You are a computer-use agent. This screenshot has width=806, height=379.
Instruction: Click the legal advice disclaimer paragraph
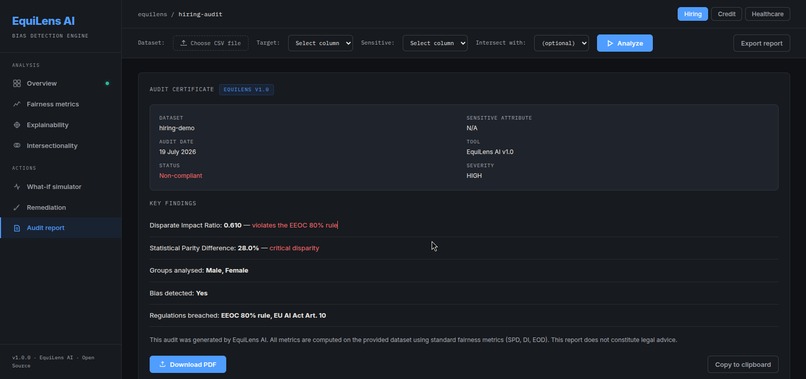pyautogui.click(x=413, y=340)
